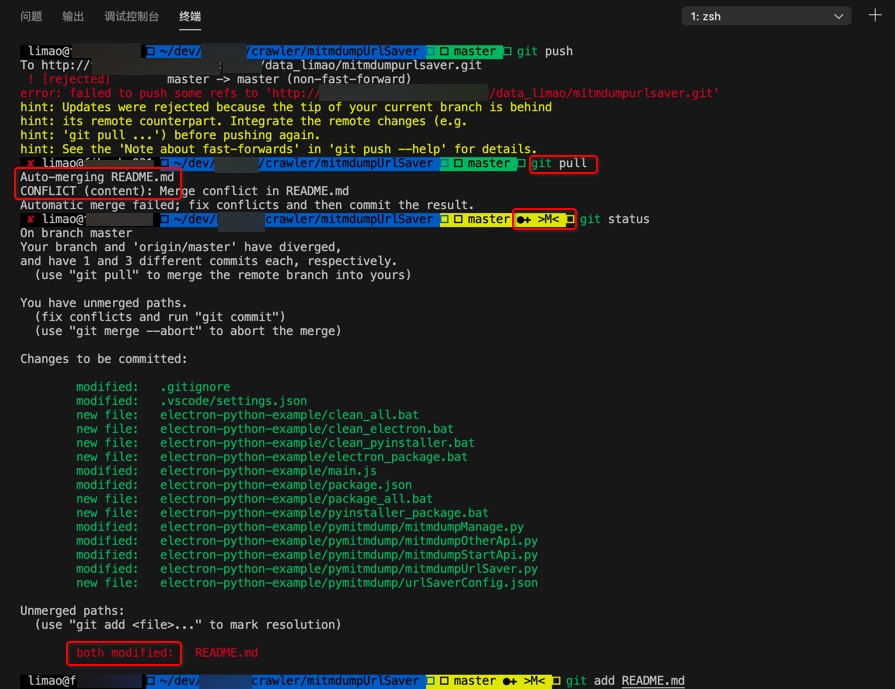This screenshot has width=895, height=689.
Task: Click the red 'error: failed to push some refs' line
Action: point(369,93)
